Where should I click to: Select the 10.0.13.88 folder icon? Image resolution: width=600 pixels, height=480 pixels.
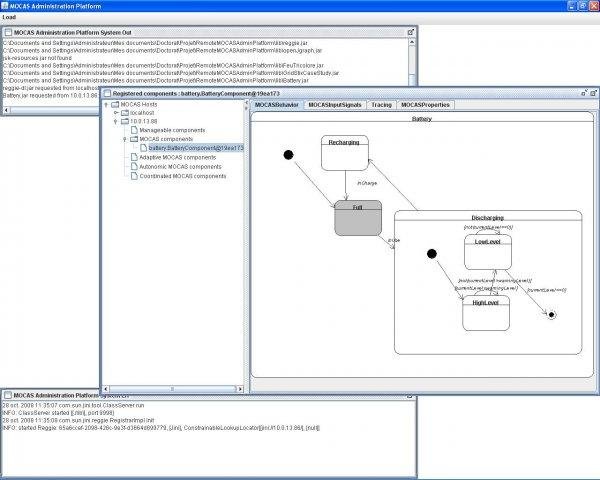[x=125, y=121]
